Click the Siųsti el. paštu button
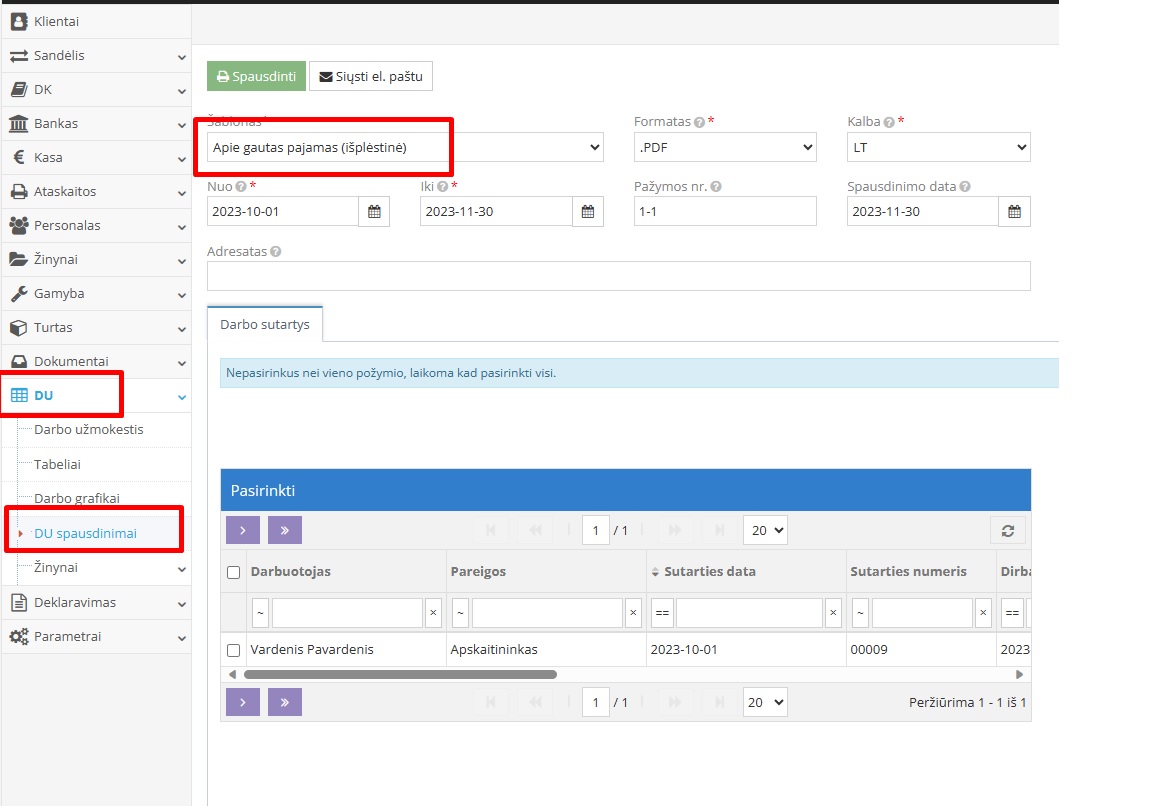The height and width of the screenshot is (806, 1152). point(371,77)
